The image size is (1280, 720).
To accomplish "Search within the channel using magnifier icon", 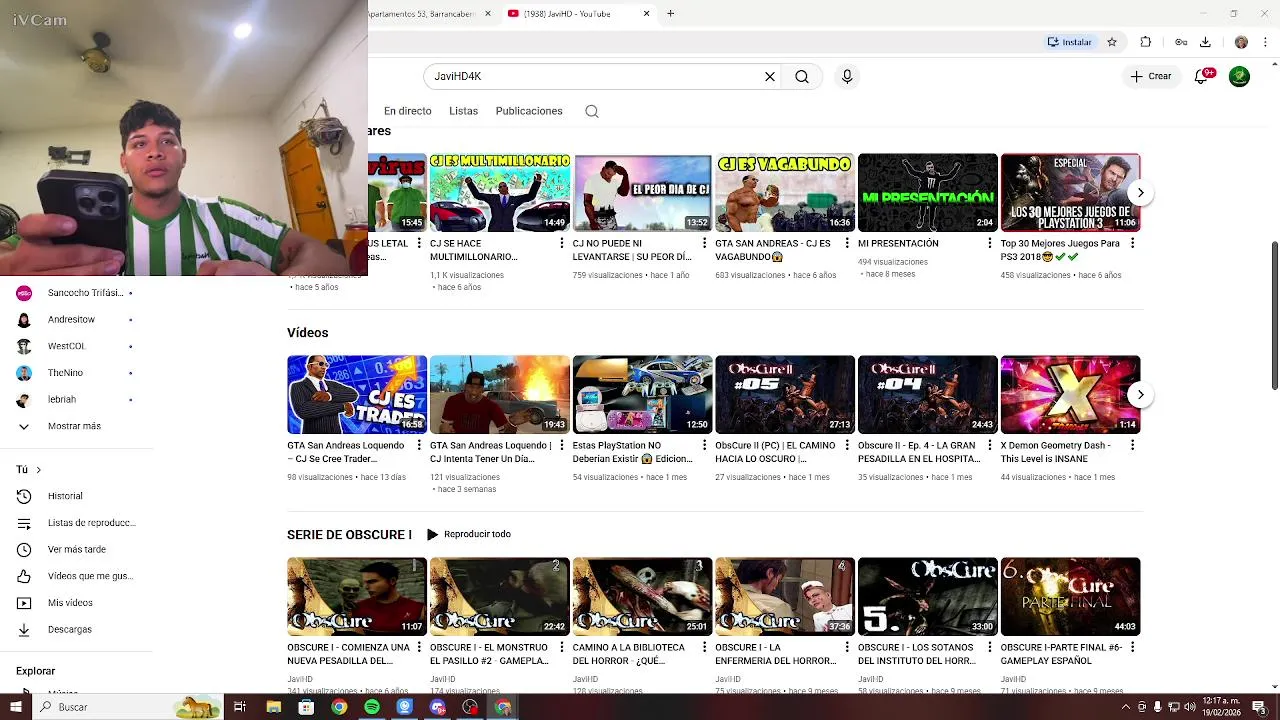I will [x=592, y=111].
